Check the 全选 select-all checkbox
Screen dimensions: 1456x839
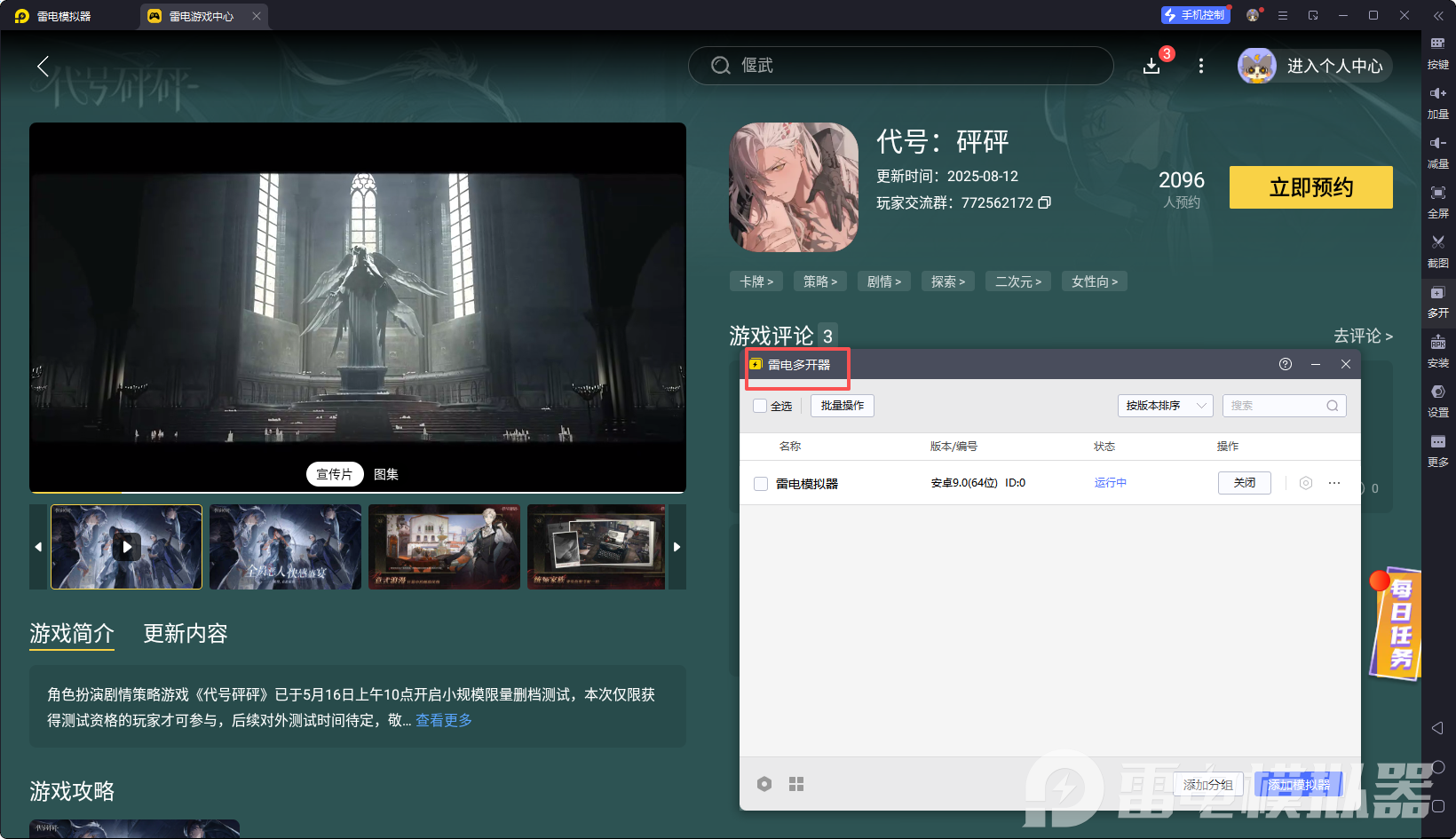[x=762, y=405]
